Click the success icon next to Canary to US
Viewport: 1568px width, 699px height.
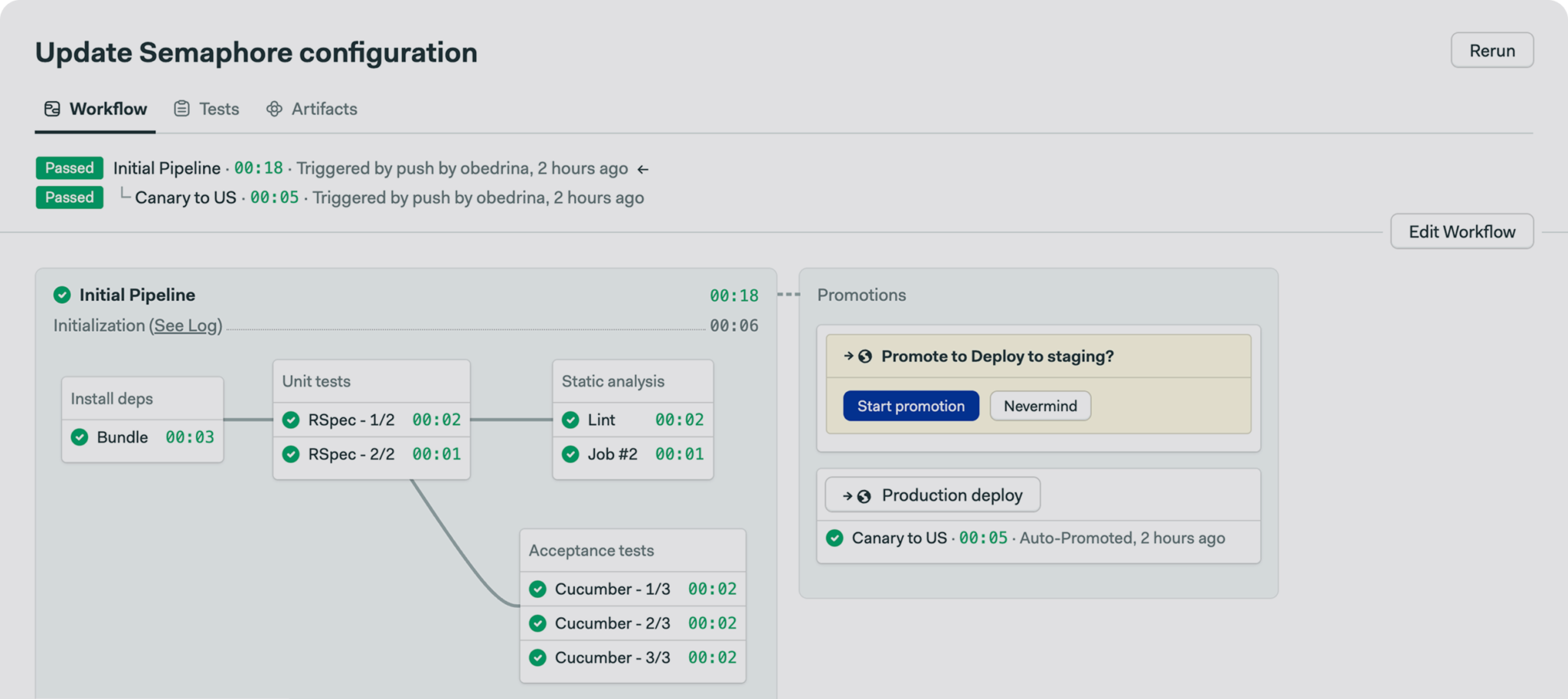coord(835,538)
